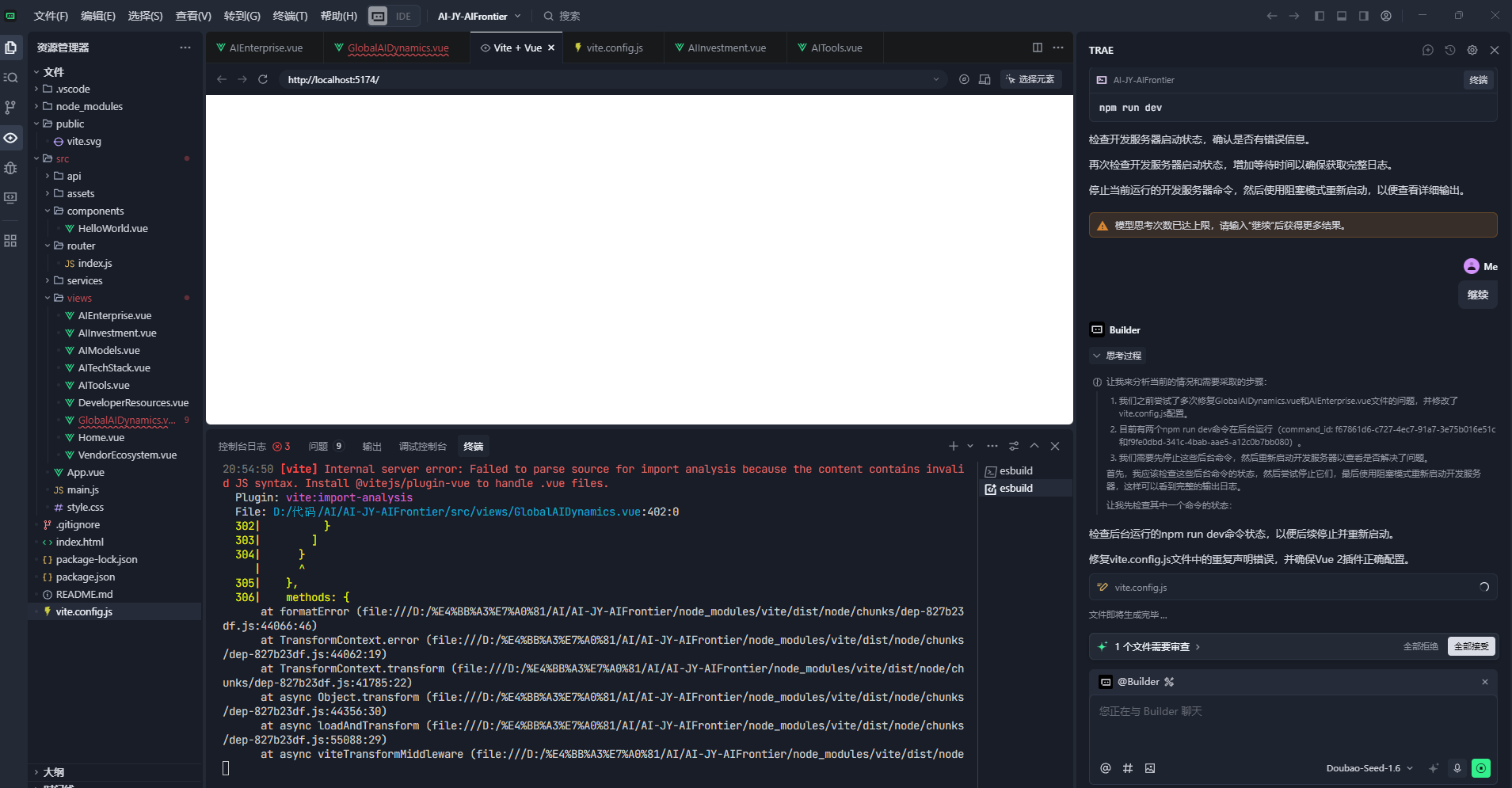Open TRAE panel settings gear icon
Image resolution: width=1512 pixels, height=788 pixels.
pyautogui.click(x=1472, y=50)
